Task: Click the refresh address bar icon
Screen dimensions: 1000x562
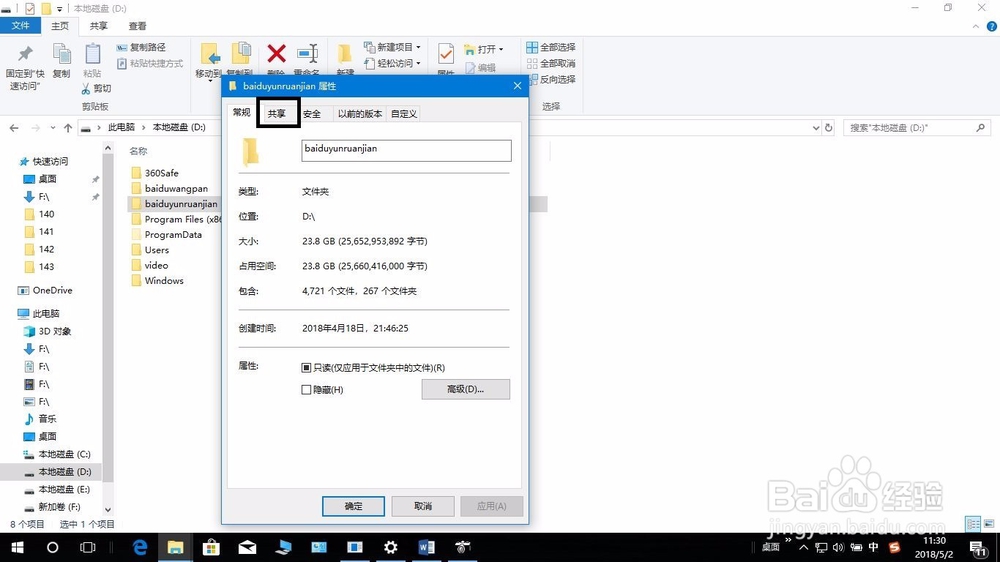Action: 828,128
